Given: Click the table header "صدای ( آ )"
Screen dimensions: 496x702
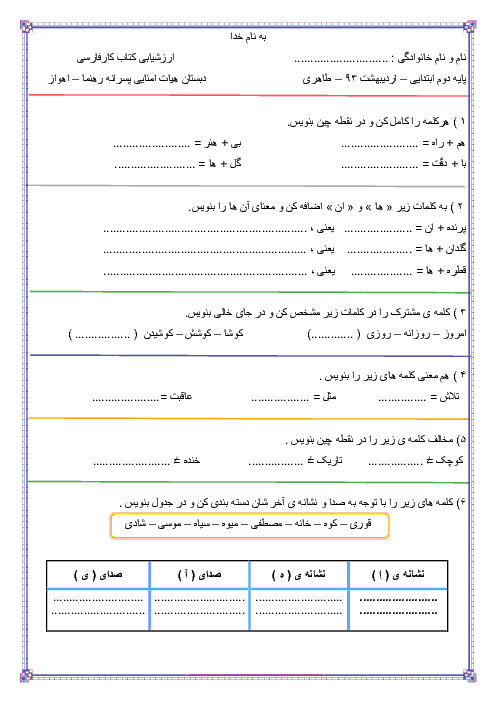Looking at the screenshot, I should point(200,574).
